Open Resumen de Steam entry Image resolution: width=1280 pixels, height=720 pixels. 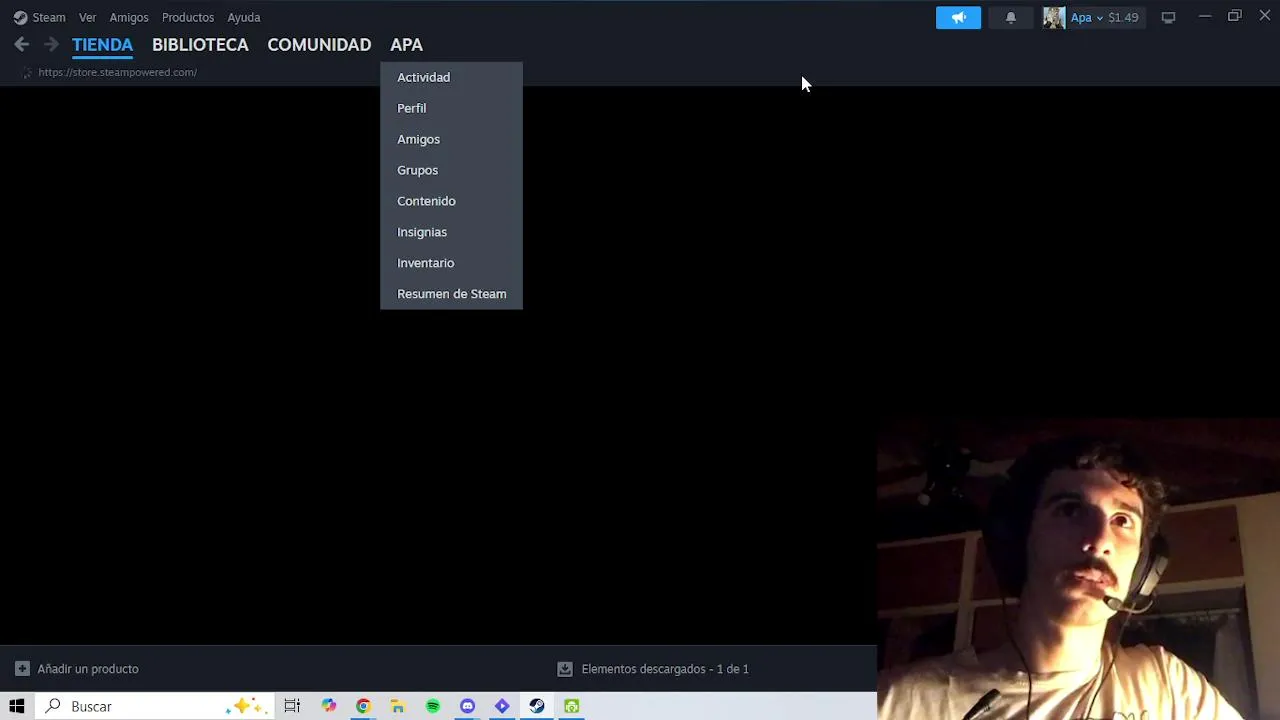click(x=451, y=294)
